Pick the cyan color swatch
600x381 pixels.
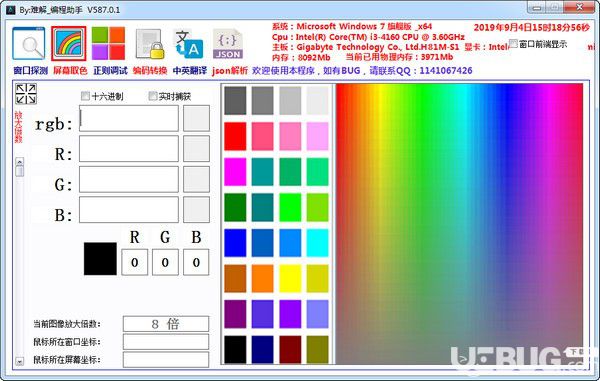(x=317, y=243)
